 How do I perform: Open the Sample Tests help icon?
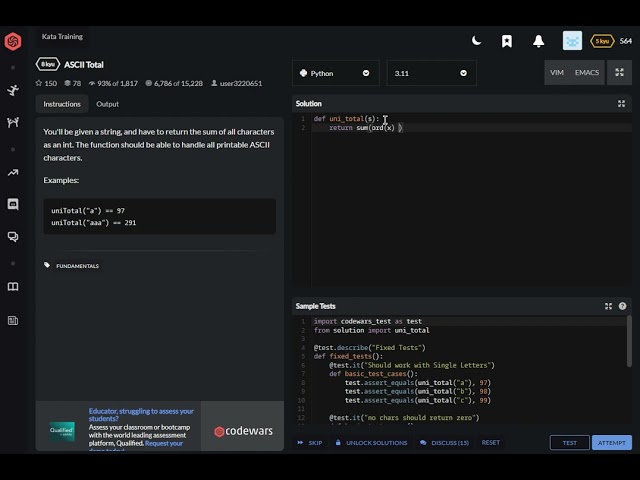[622, 306]
